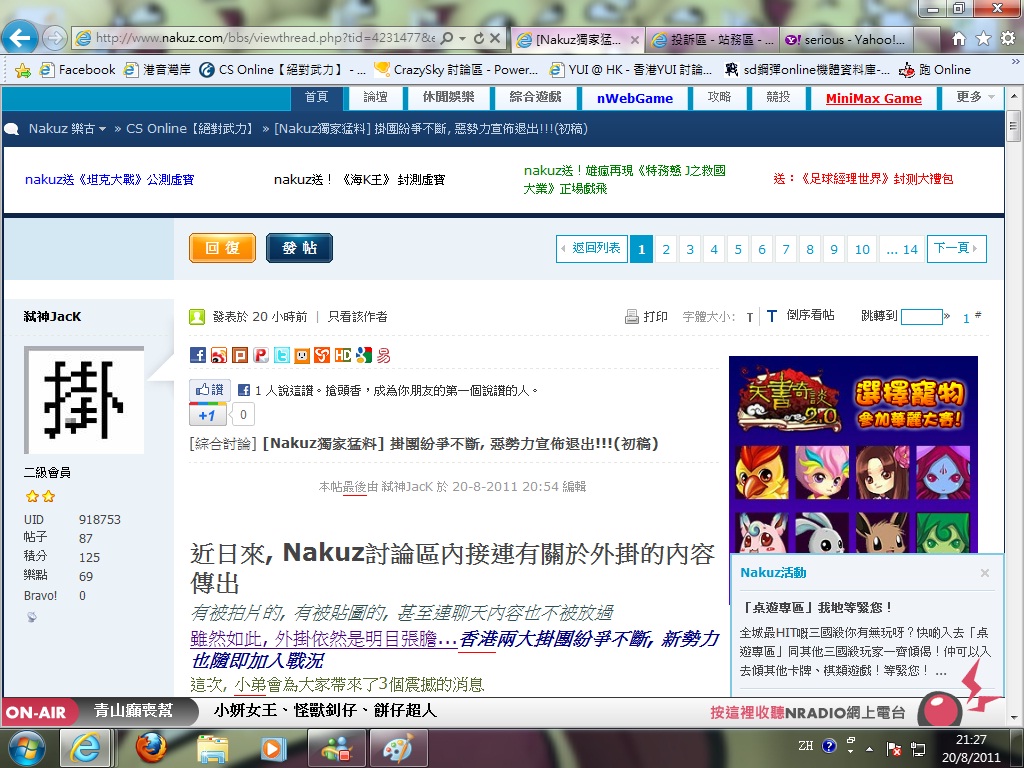Open address bar autocomplete dropdown arrow
The image size is (1024, 768).
click(462, 39)
